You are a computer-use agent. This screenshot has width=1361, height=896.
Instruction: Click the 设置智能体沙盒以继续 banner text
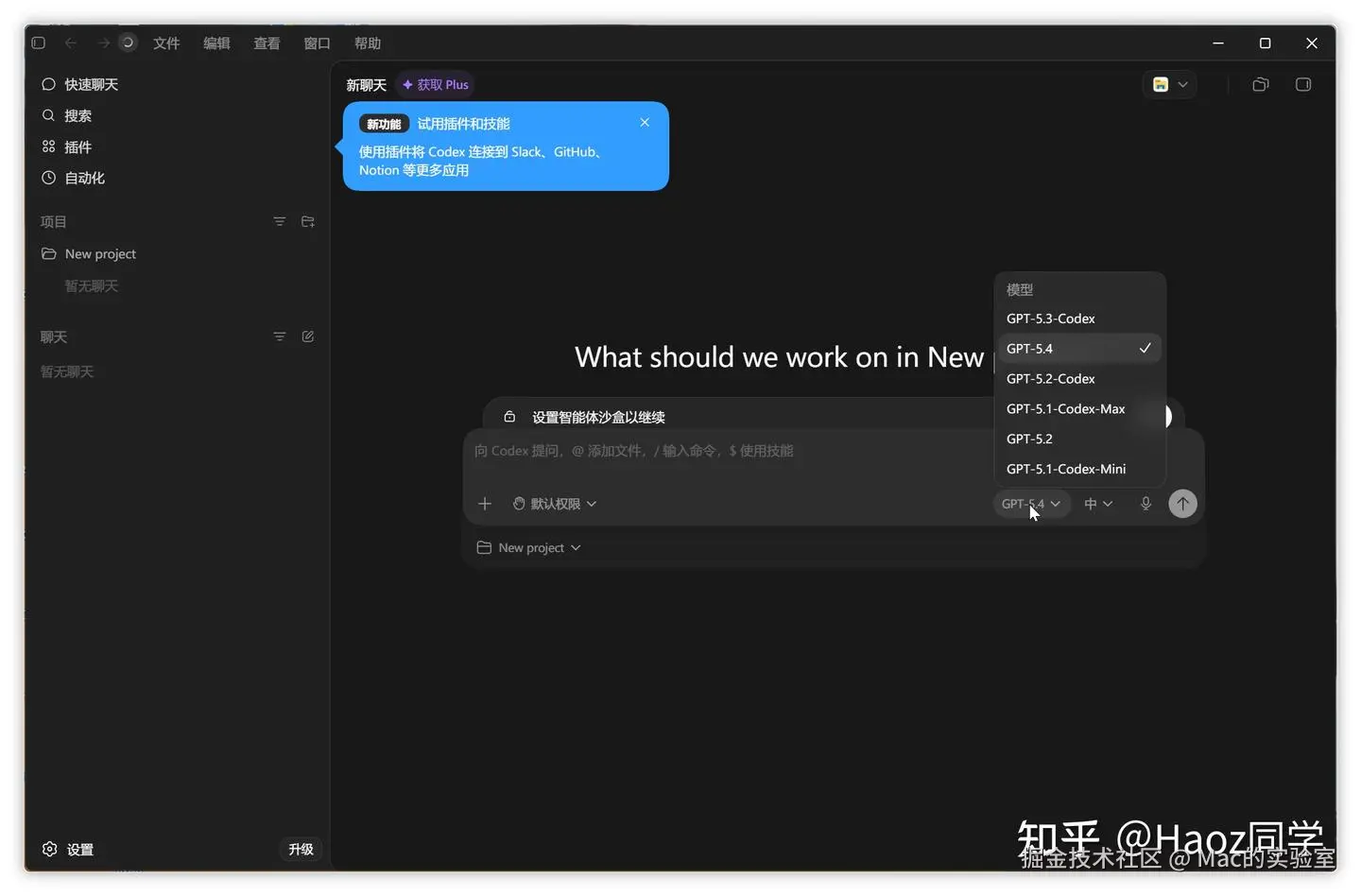tap(598, 418)
